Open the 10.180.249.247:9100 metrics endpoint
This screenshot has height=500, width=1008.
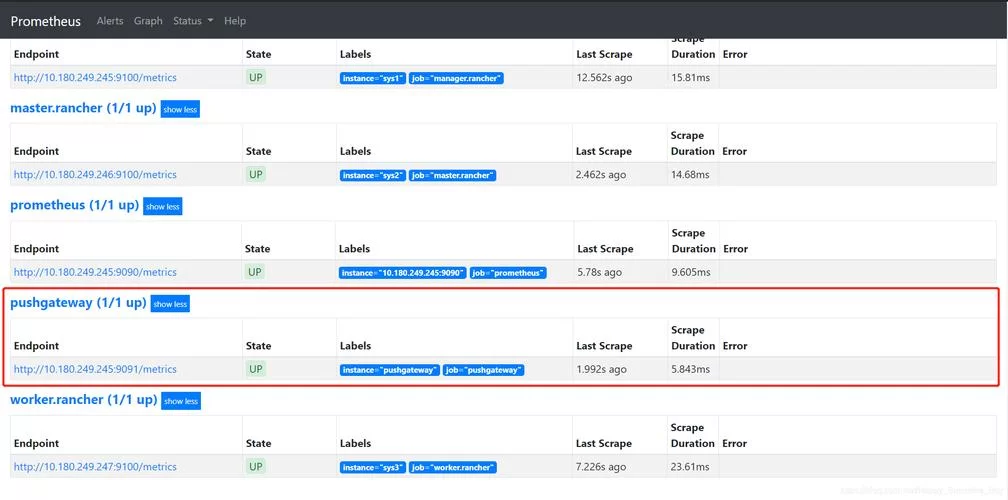[95, 467]
